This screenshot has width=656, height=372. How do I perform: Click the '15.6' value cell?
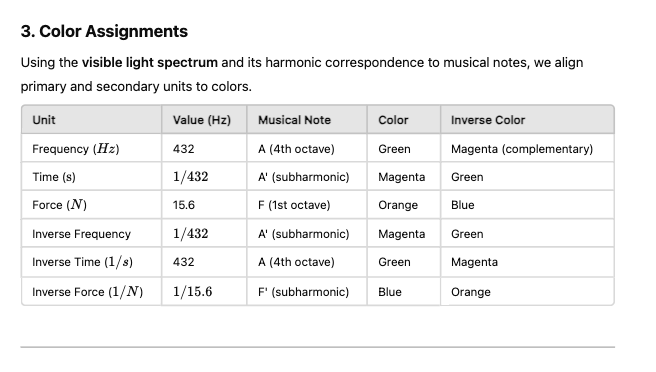[204, 205]
